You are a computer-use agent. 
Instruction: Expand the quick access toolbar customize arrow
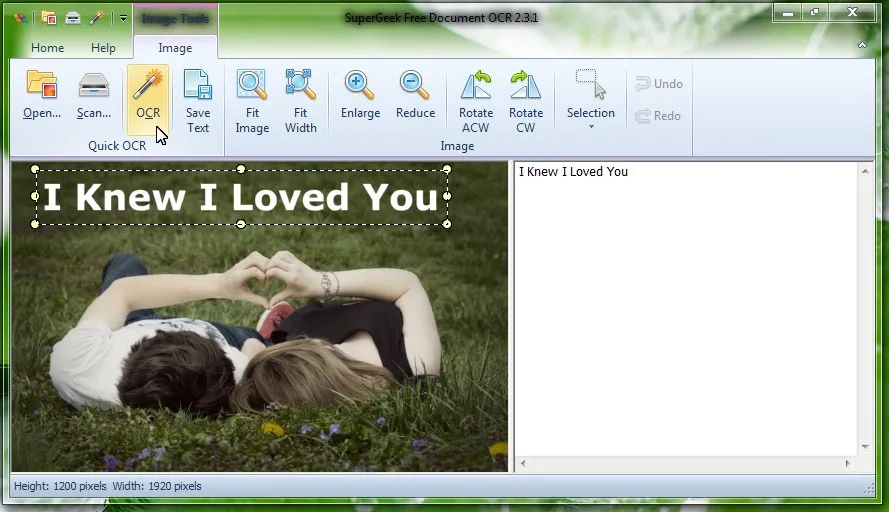(x=123, y=18)
